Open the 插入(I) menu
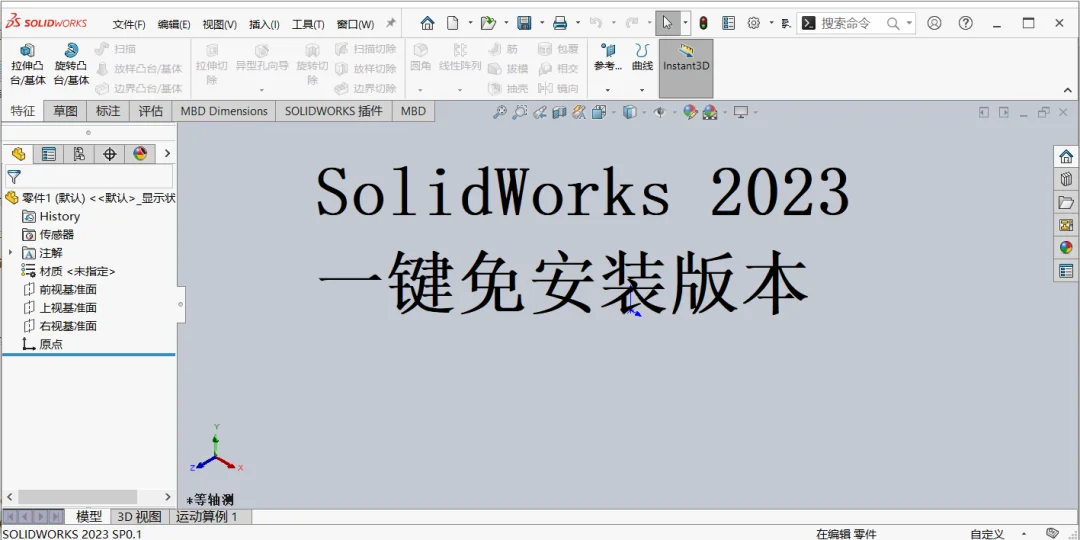1080x540 pixels. [x=264, y=24]
